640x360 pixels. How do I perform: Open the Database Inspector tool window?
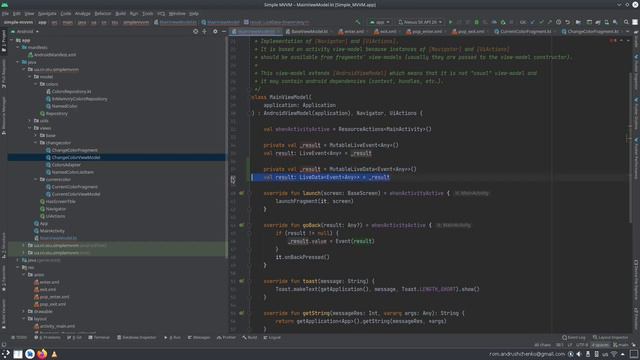tap(137, 338)
